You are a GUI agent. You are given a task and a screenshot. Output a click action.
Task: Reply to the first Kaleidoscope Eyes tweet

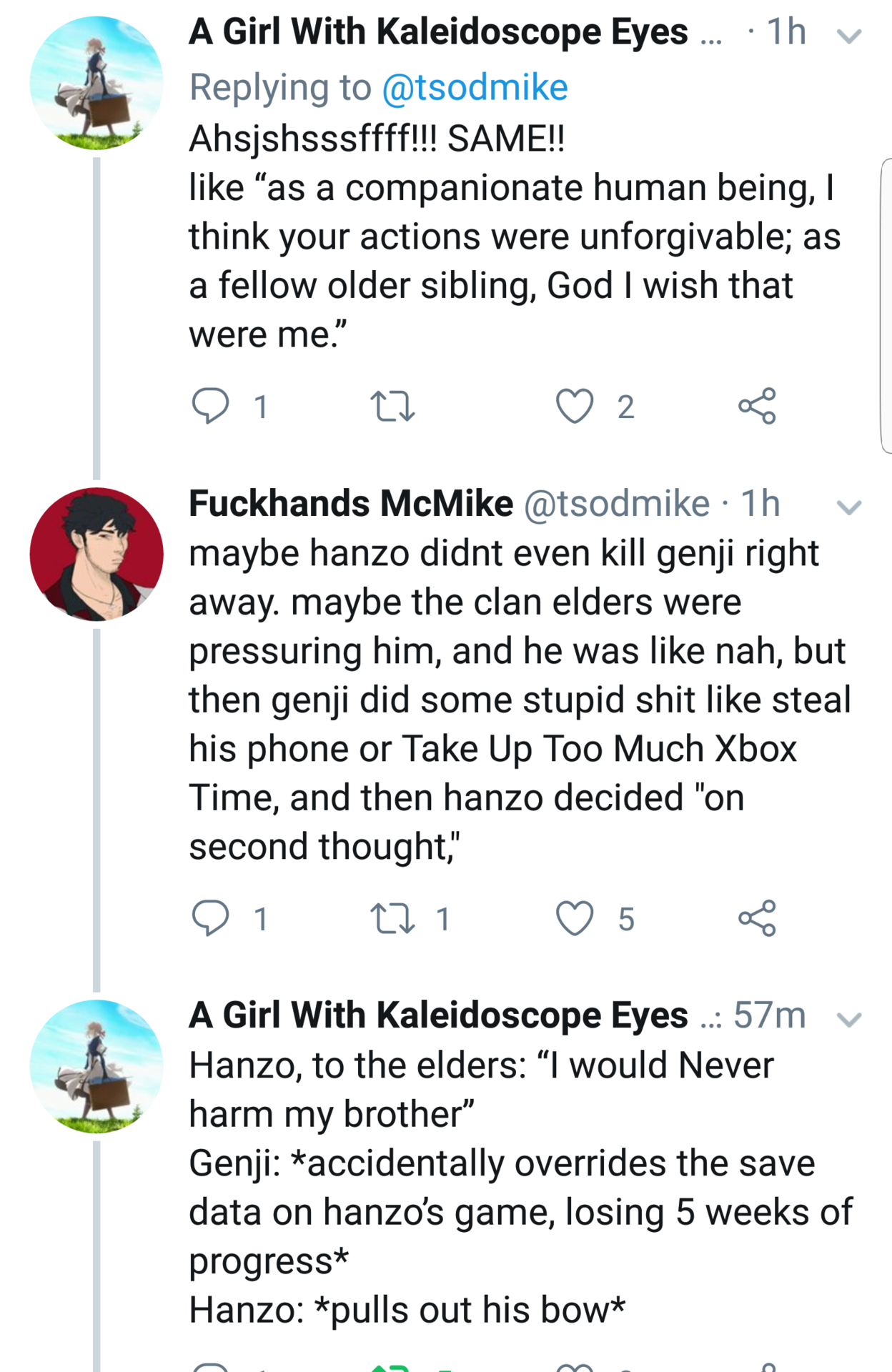(x=211, y=406)
